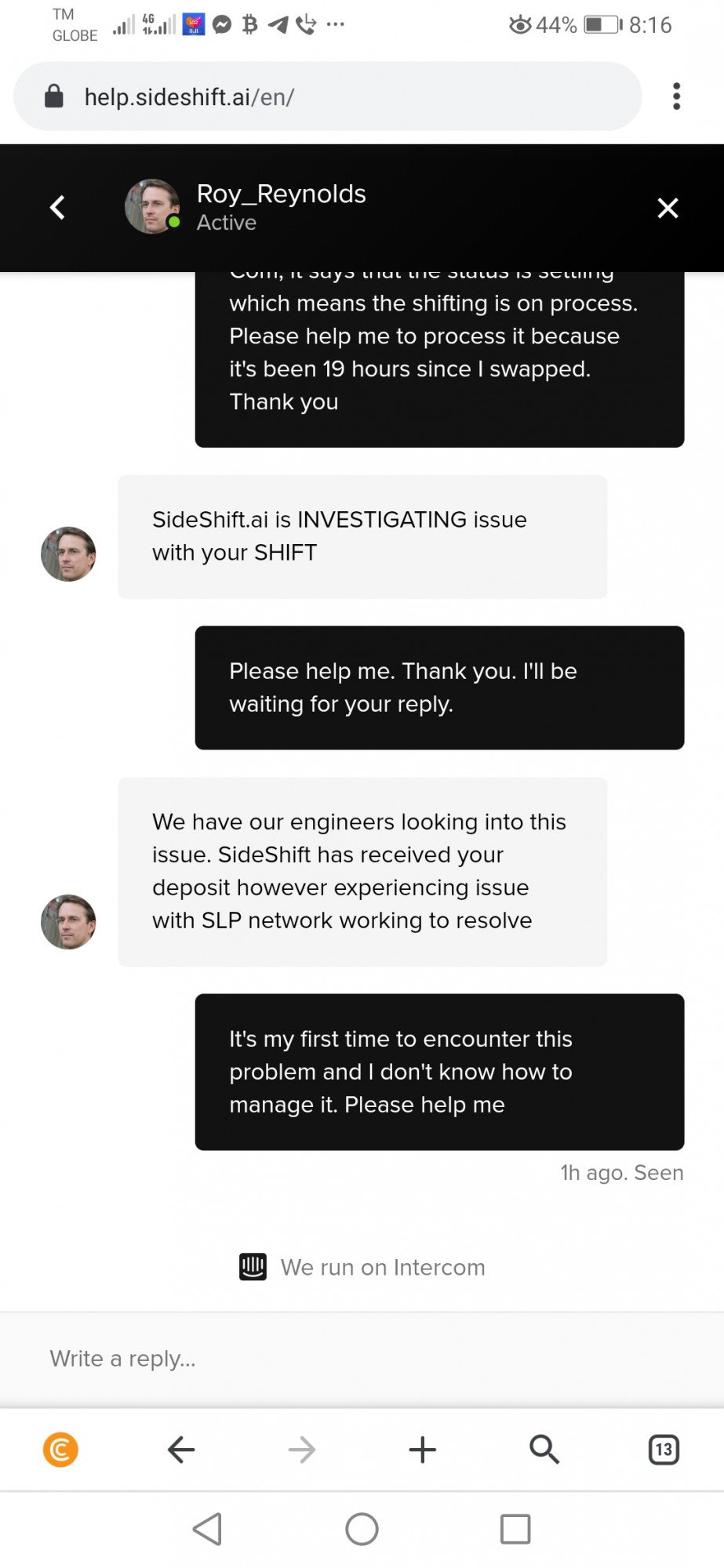This screenshot has width=724, height=1568.
Task: Select the help.sideshift.ai URL bar
Action: 328,96
